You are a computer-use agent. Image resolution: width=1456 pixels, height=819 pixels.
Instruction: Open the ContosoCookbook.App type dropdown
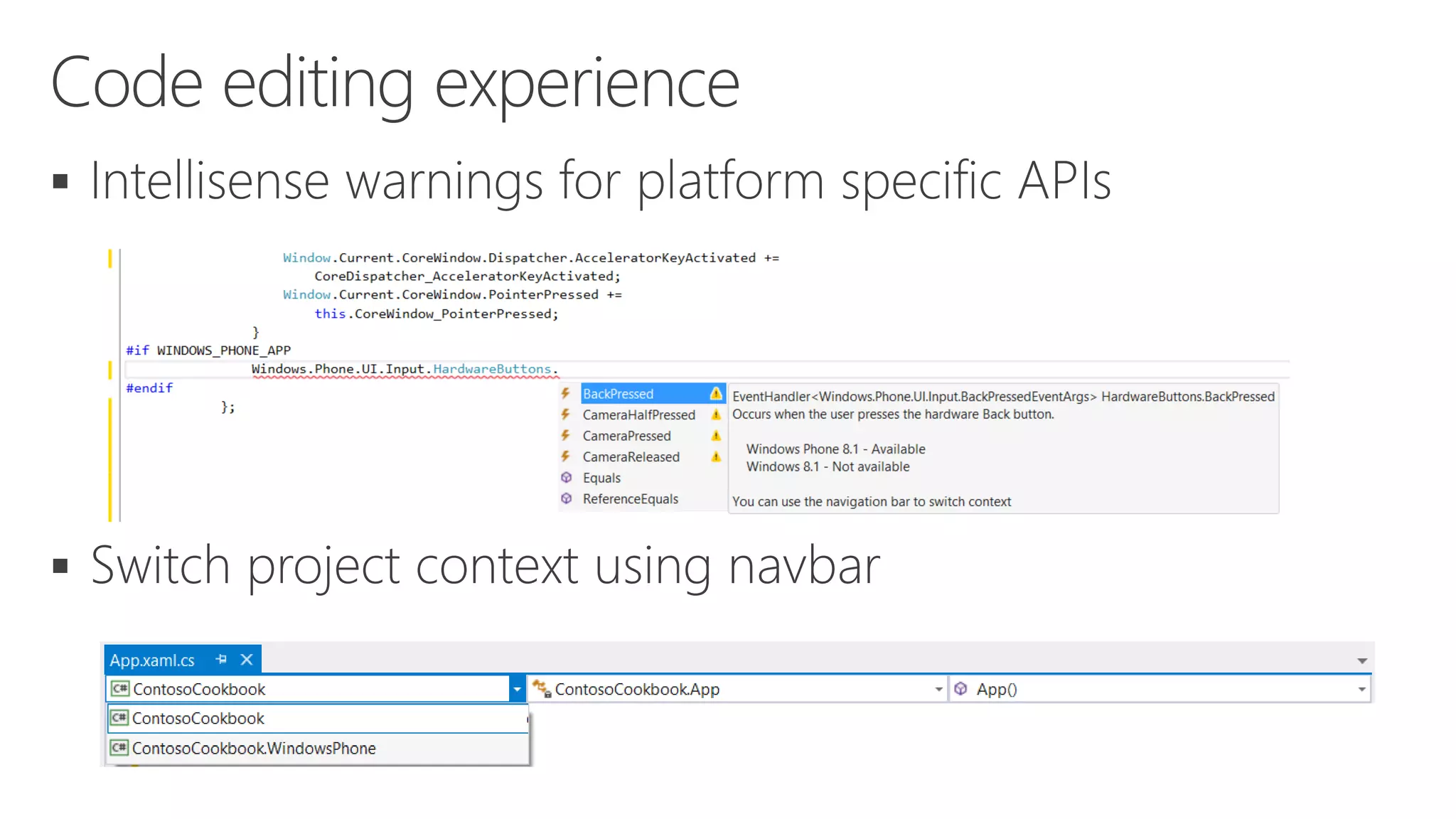pyautogui.click(x=938, y=689)
